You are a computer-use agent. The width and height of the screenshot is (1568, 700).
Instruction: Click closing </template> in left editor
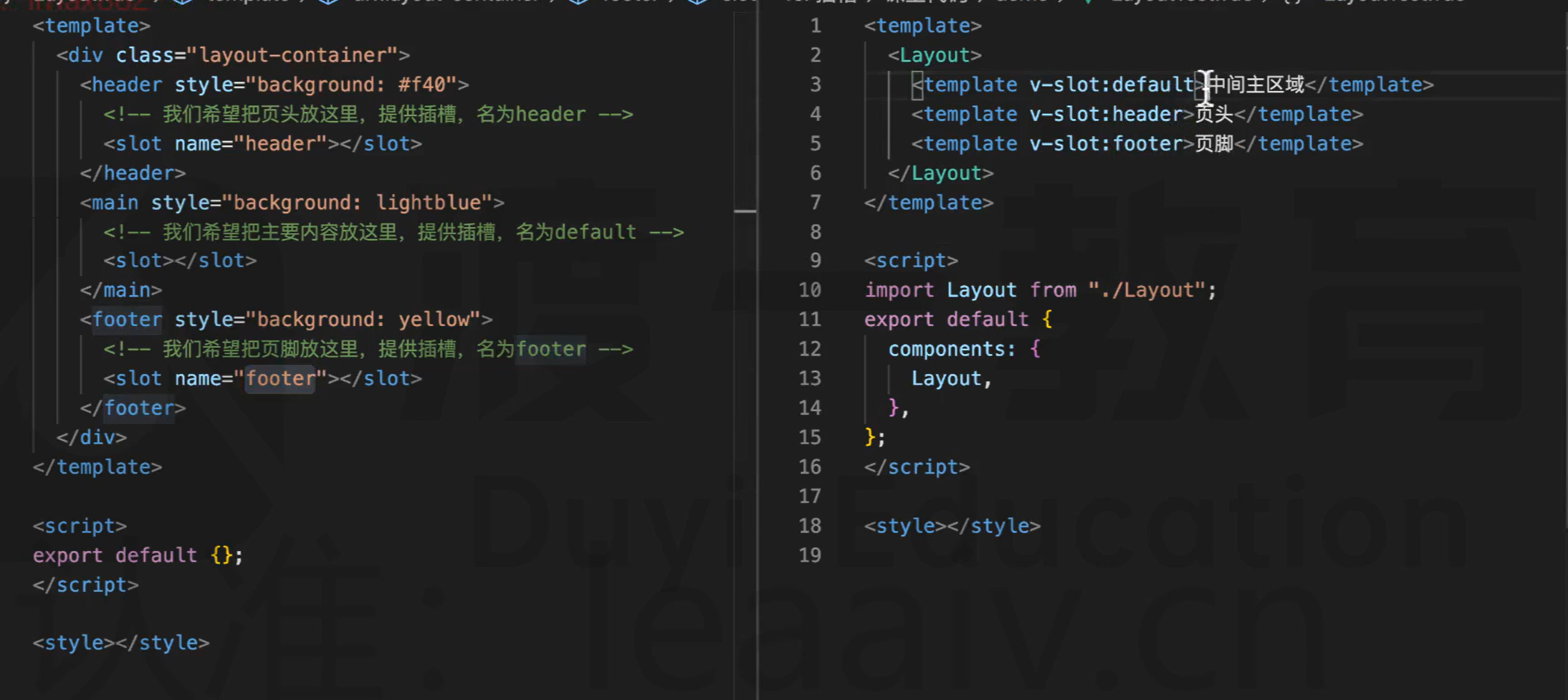97,467
